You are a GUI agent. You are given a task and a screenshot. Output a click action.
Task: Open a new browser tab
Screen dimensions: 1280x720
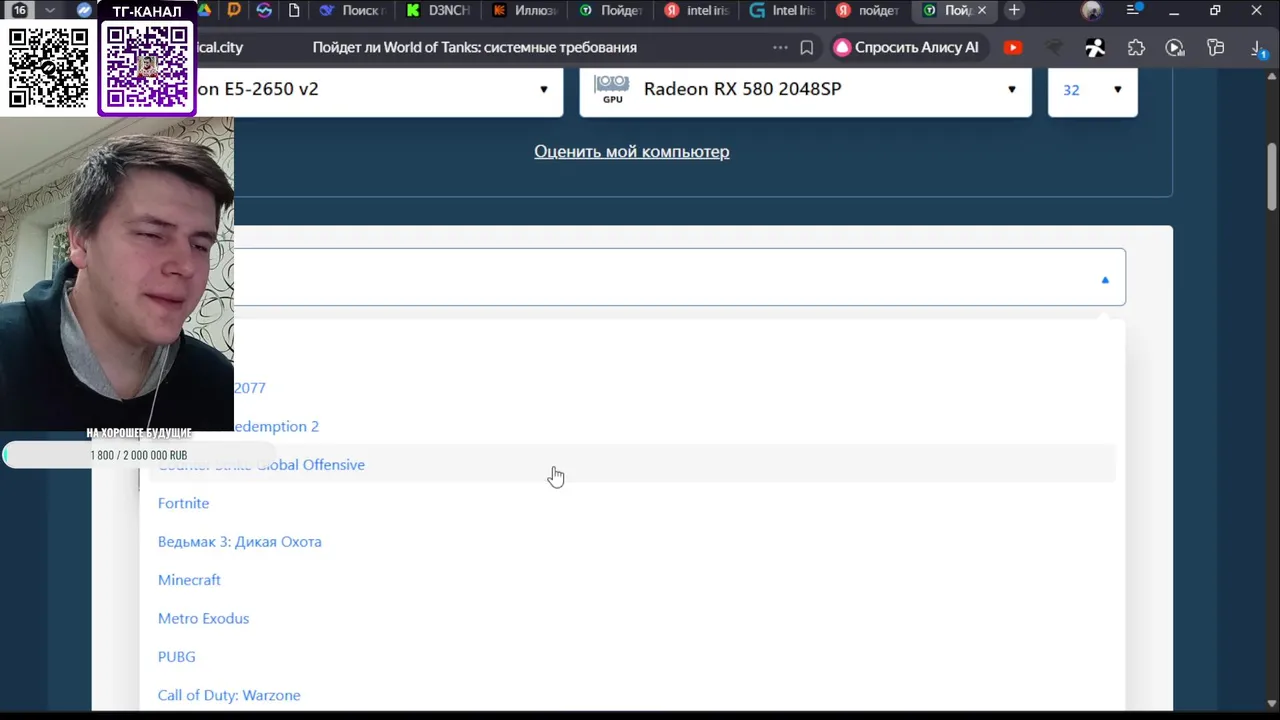[x=1014, y=10]
